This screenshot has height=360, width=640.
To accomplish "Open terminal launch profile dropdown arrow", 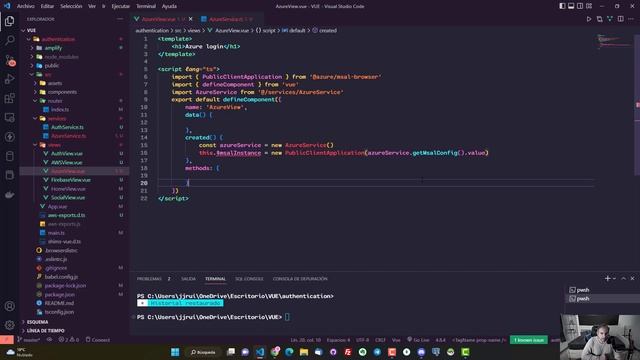I will 614,278.
